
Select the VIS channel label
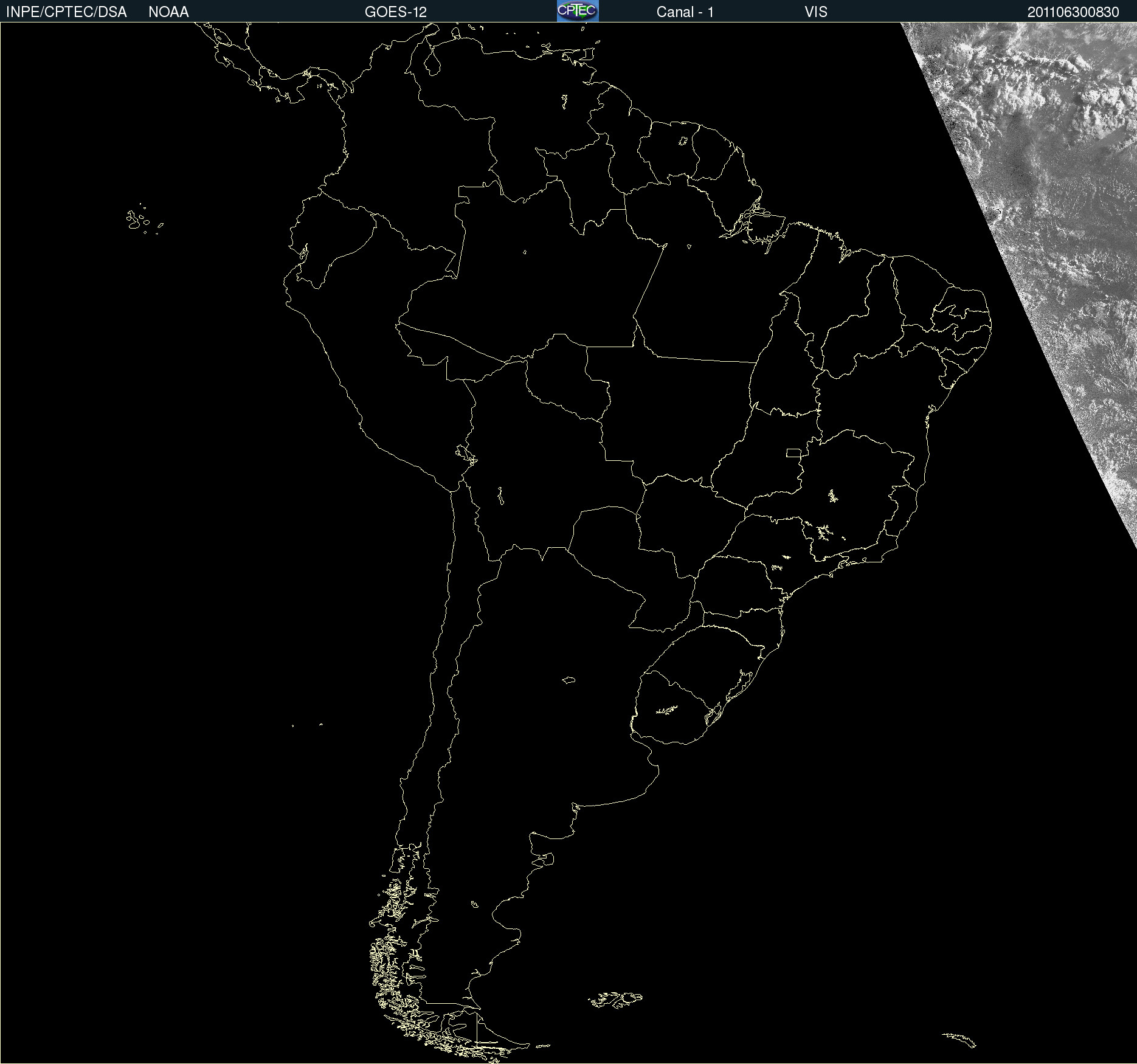(816, 12)
